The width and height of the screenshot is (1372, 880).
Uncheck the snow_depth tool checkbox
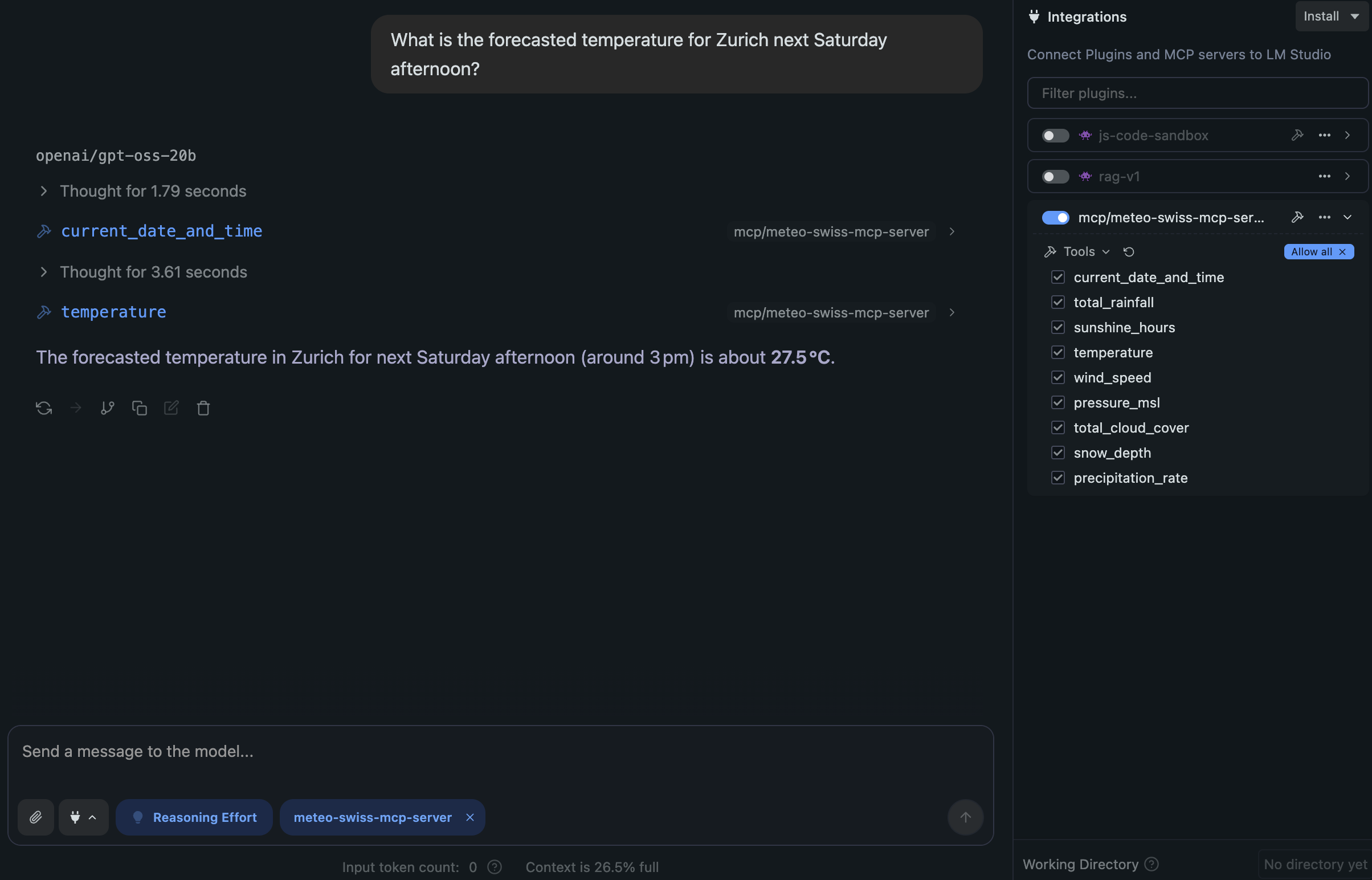1058,453
